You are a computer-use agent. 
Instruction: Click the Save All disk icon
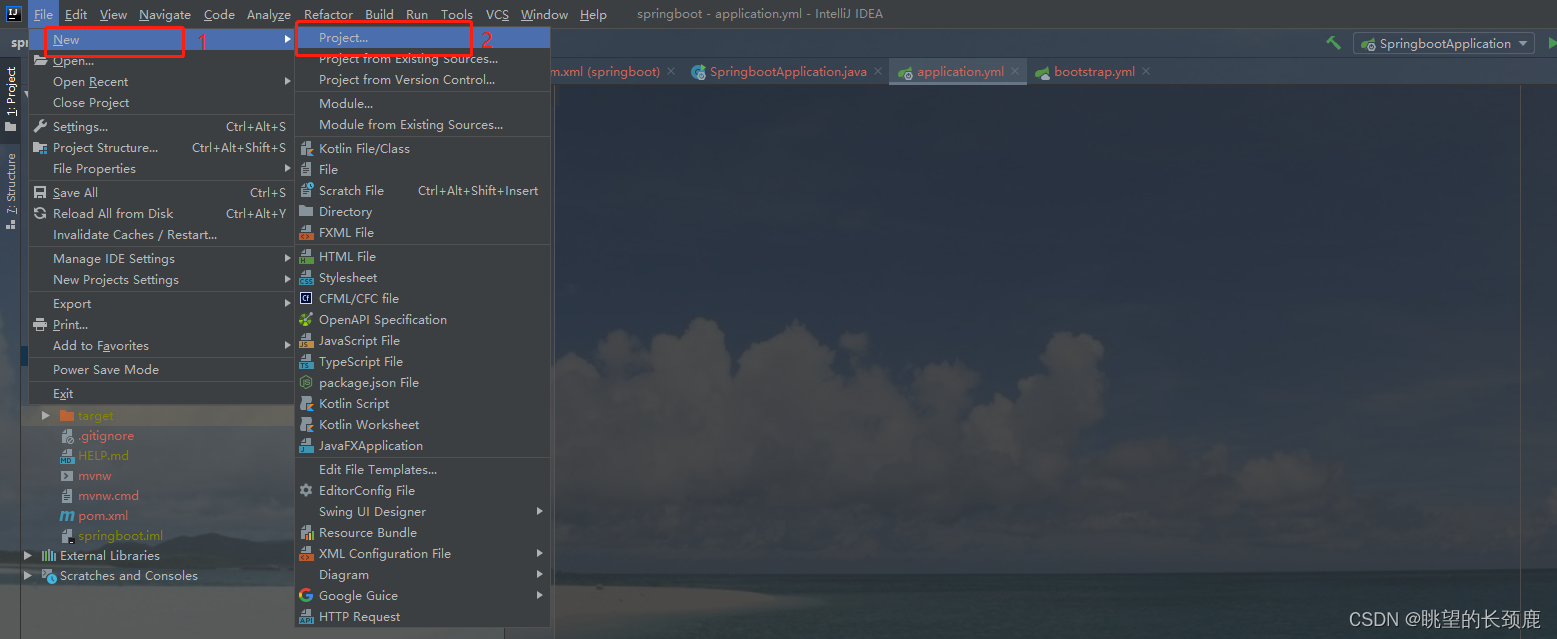pos(40,192)
